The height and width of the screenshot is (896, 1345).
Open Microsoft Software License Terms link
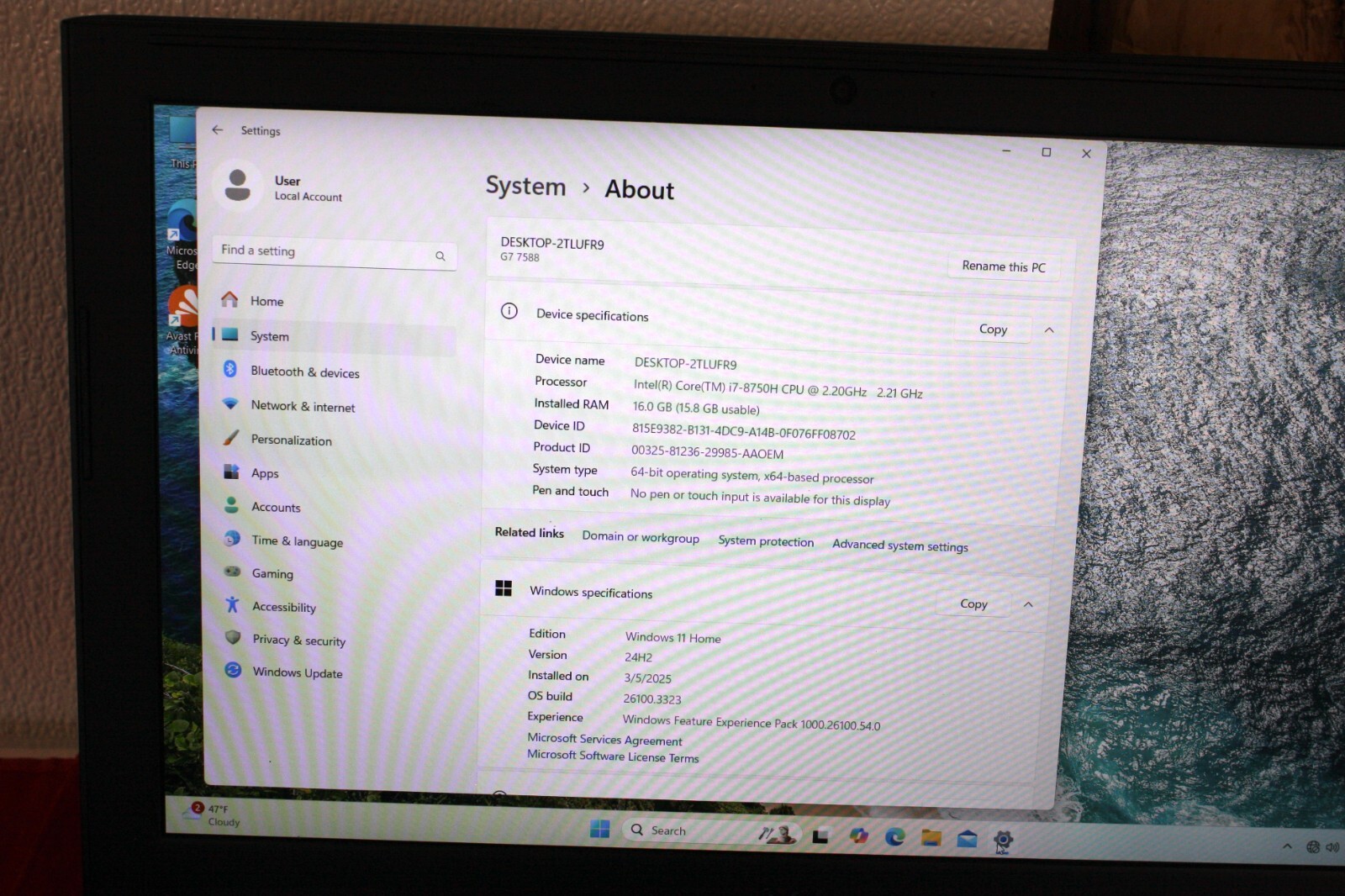point(613,756)
